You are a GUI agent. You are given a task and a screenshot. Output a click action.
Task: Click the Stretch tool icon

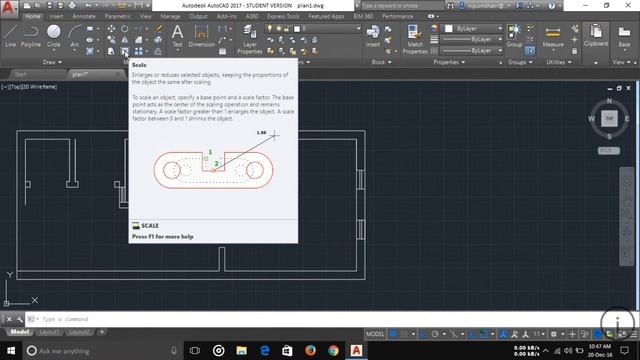coord(111,51)
